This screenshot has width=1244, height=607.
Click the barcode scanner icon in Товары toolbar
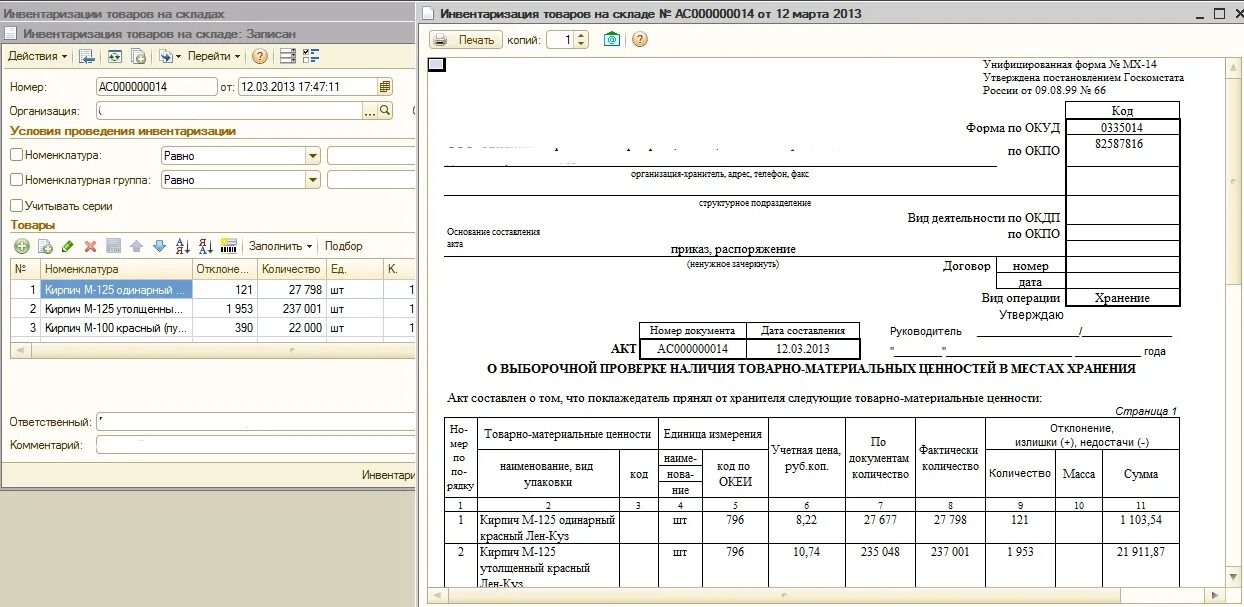(228, 246)
